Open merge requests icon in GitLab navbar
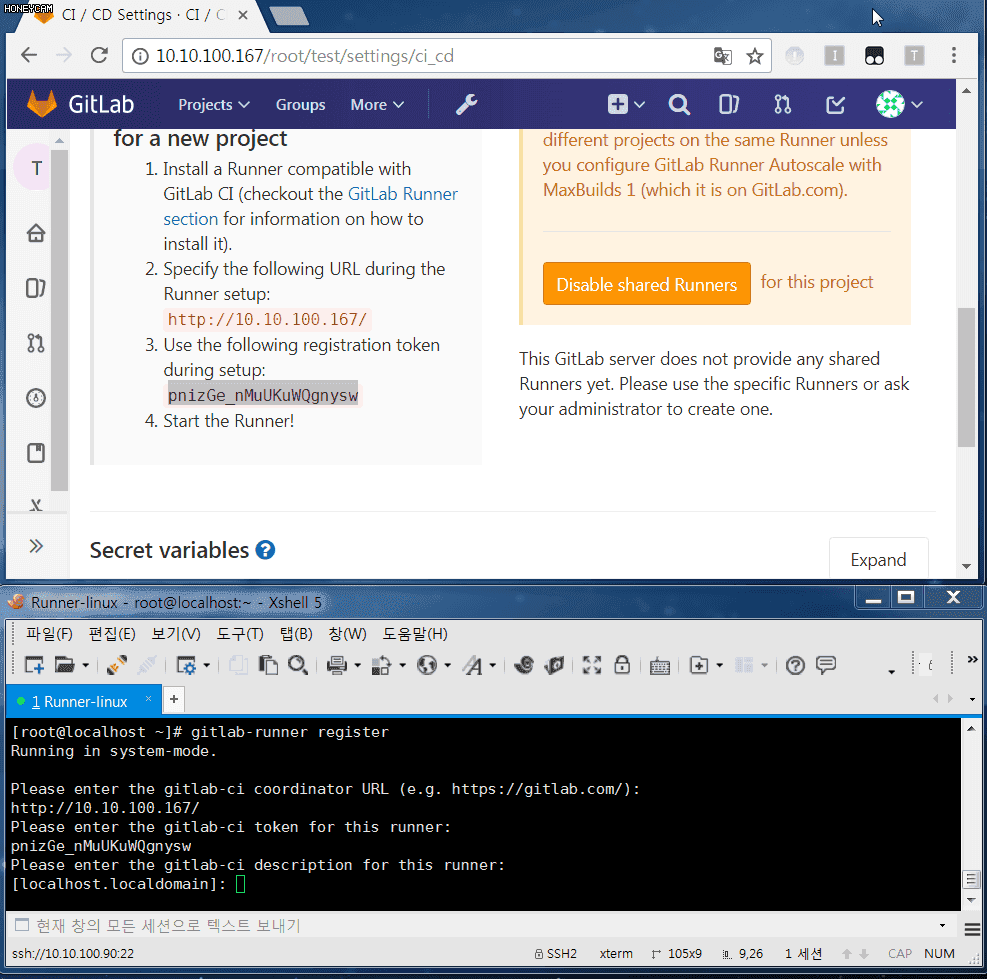The image size is (987, 979). [782, 105]
